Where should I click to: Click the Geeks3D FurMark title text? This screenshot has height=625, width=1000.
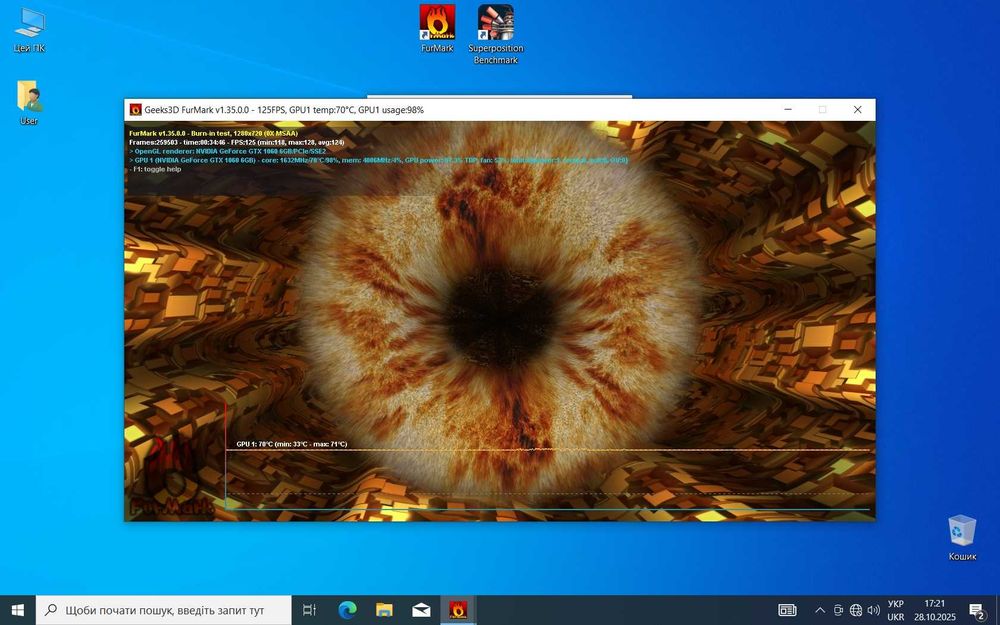point(284,110)
